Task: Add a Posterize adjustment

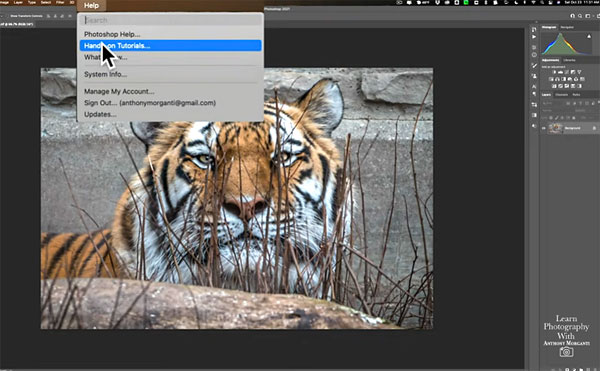Action: click(x=561, y=86)
